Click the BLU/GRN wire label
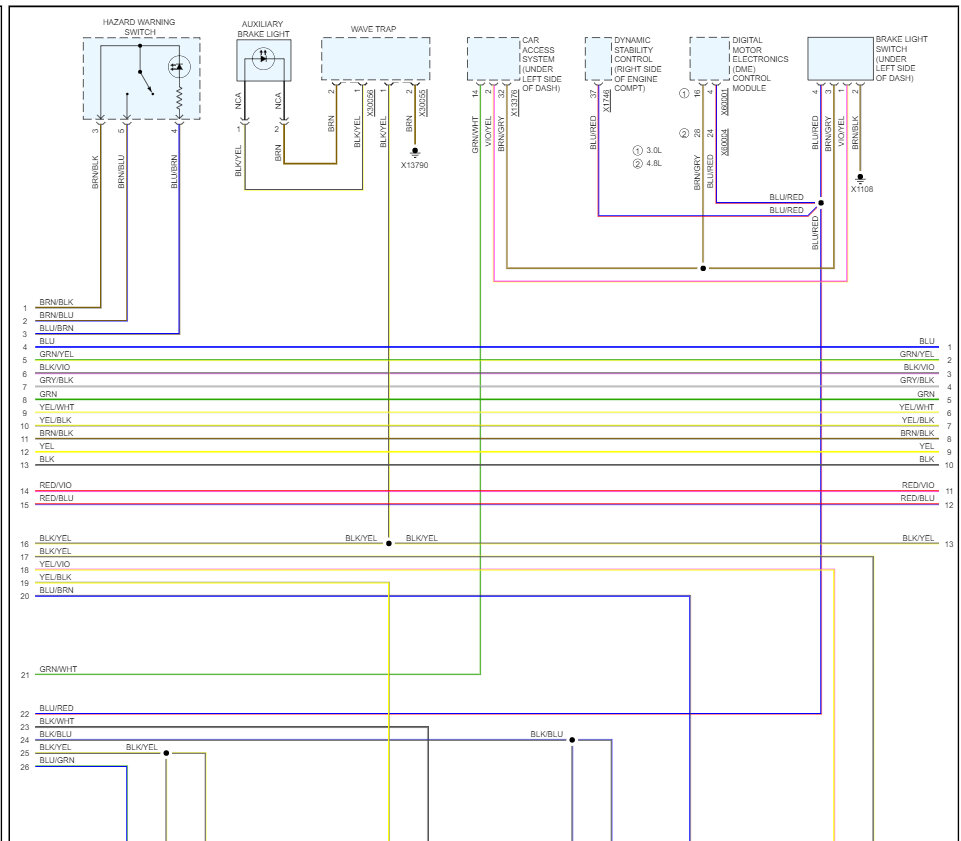Screen dimensions: 961x841 pos(57,760)
